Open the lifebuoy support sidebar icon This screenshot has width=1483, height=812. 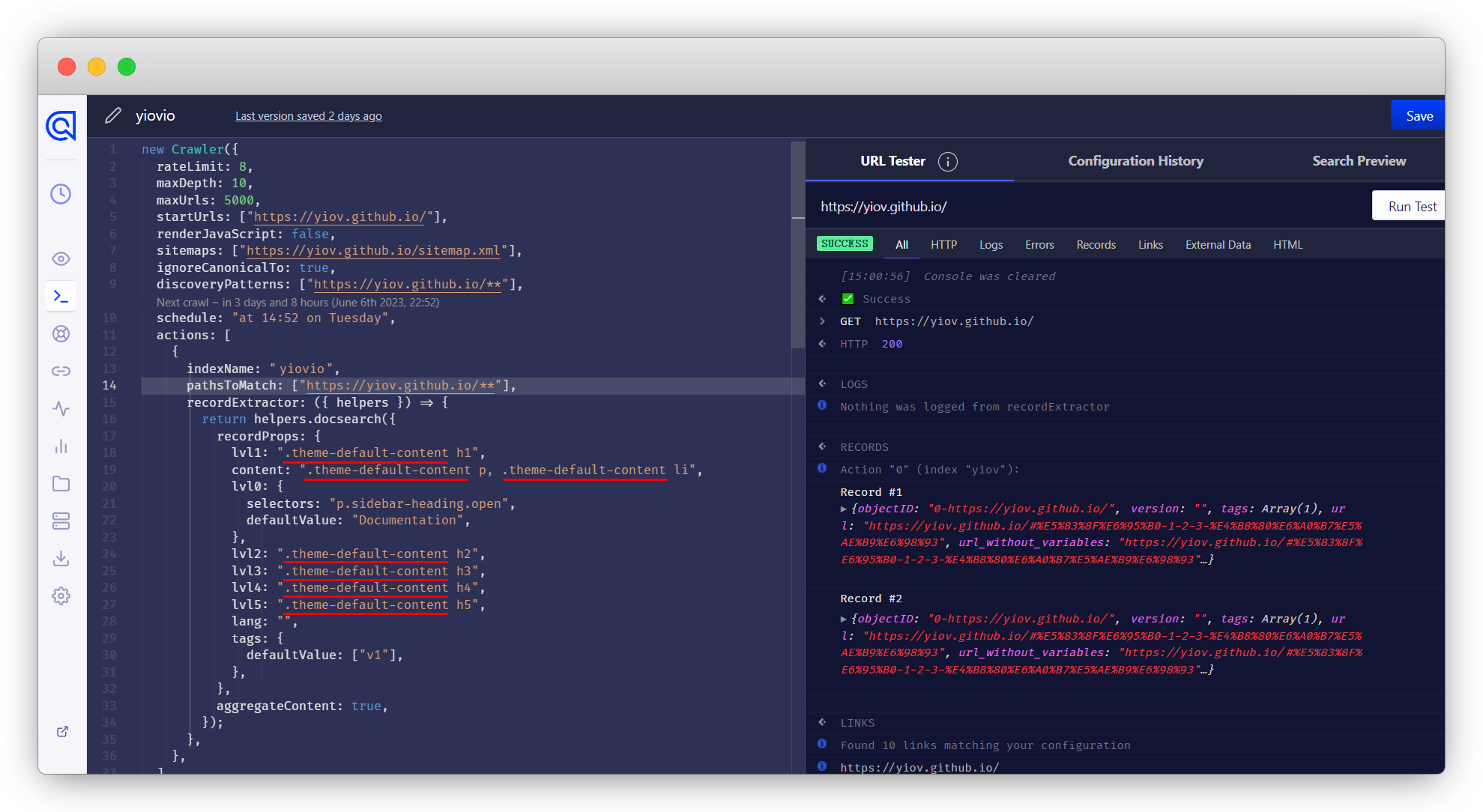(61, 334)
